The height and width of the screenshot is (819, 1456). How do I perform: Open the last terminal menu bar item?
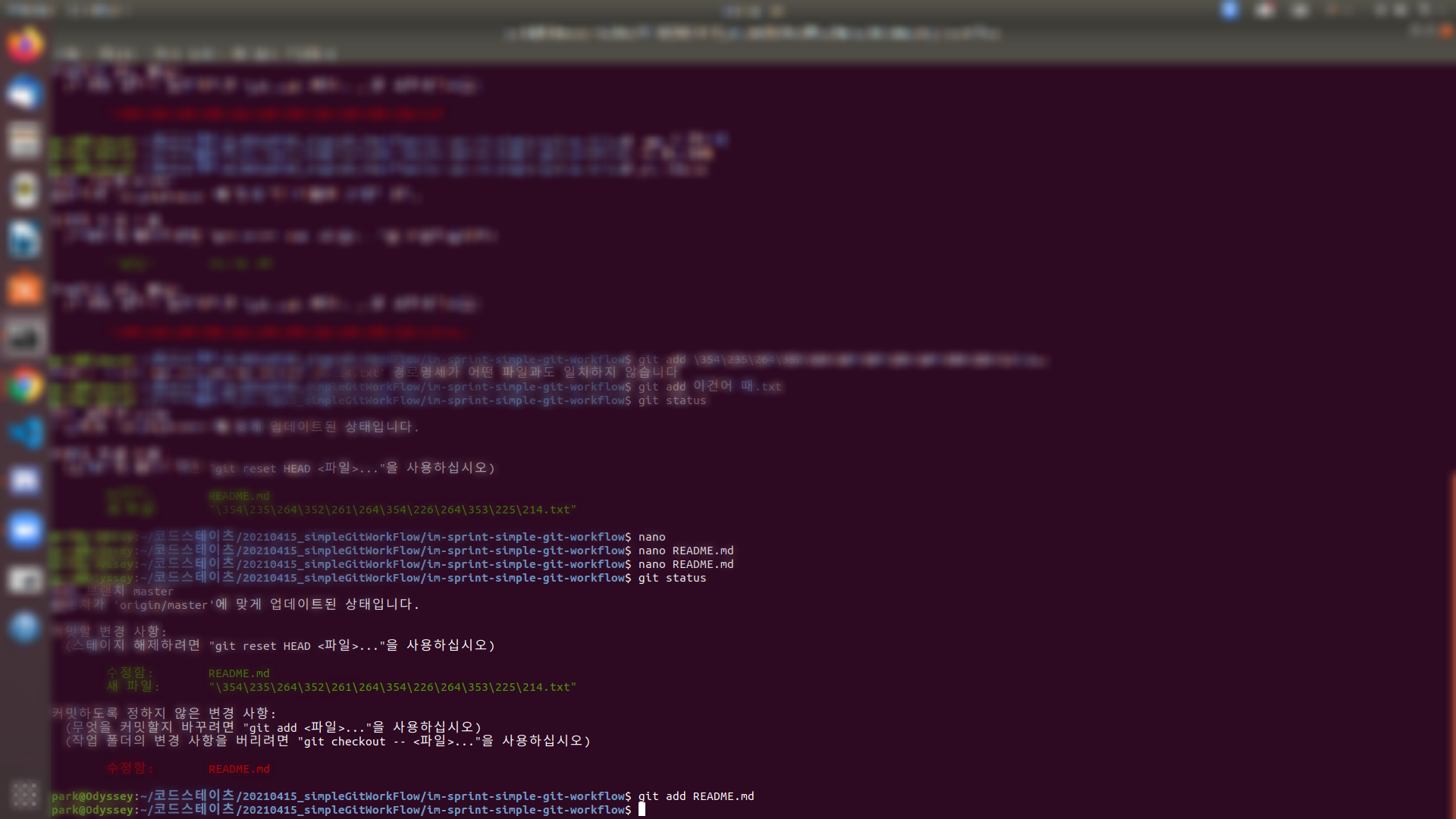tap(312, 54)
